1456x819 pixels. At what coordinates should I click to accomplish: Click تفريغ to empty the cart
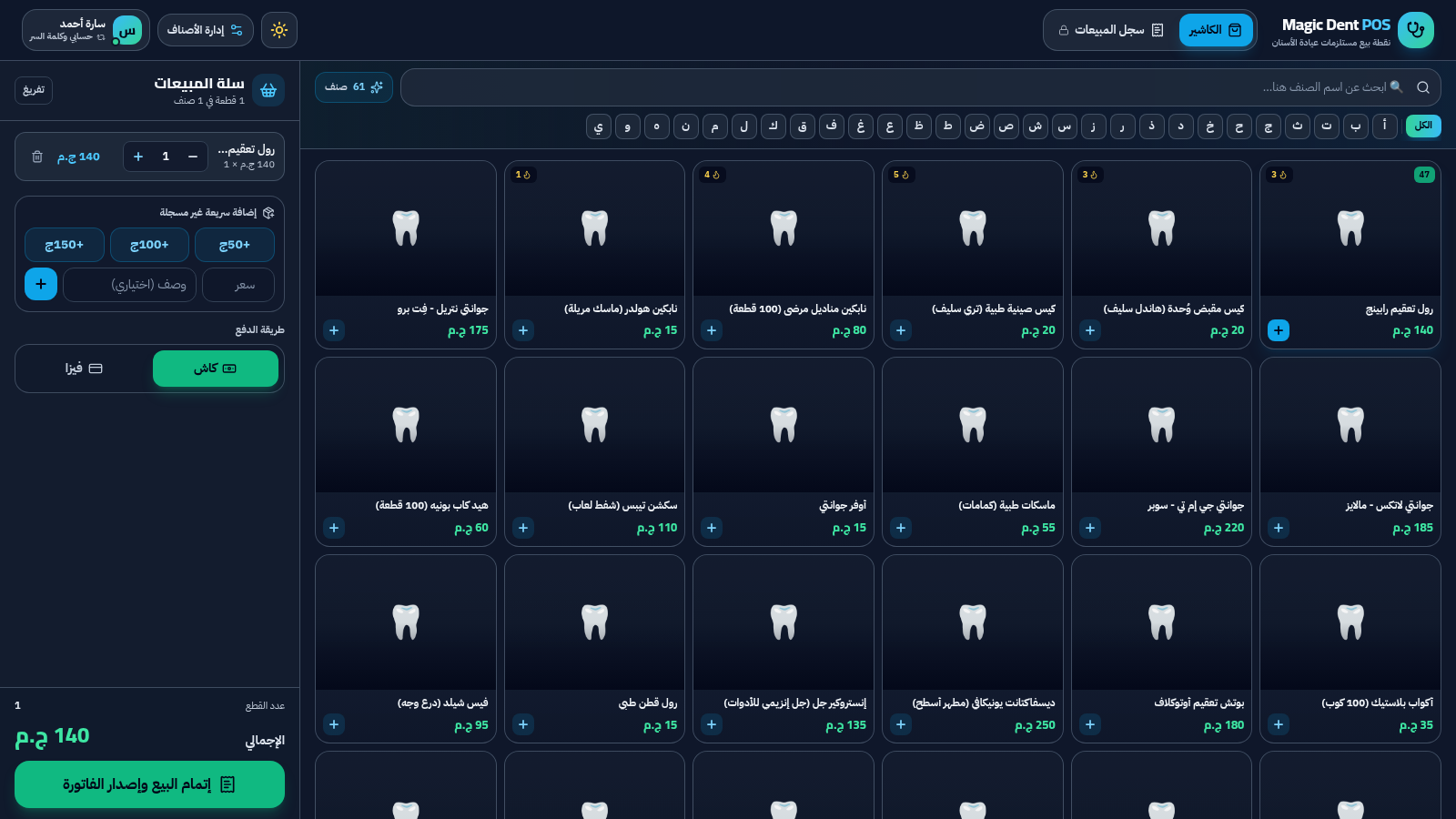(x=34, y=90)
